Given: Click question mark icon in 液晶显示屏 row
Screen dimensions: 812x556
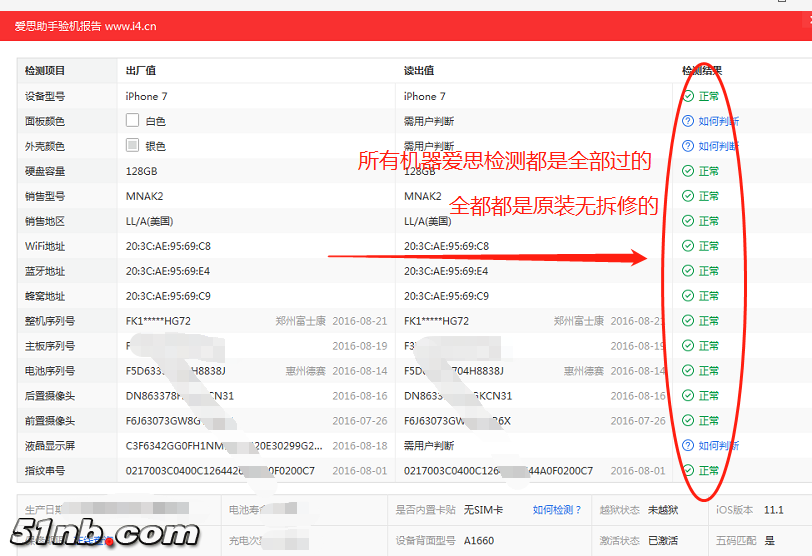Looking at the screenshot, I should [x=688, y=445].
